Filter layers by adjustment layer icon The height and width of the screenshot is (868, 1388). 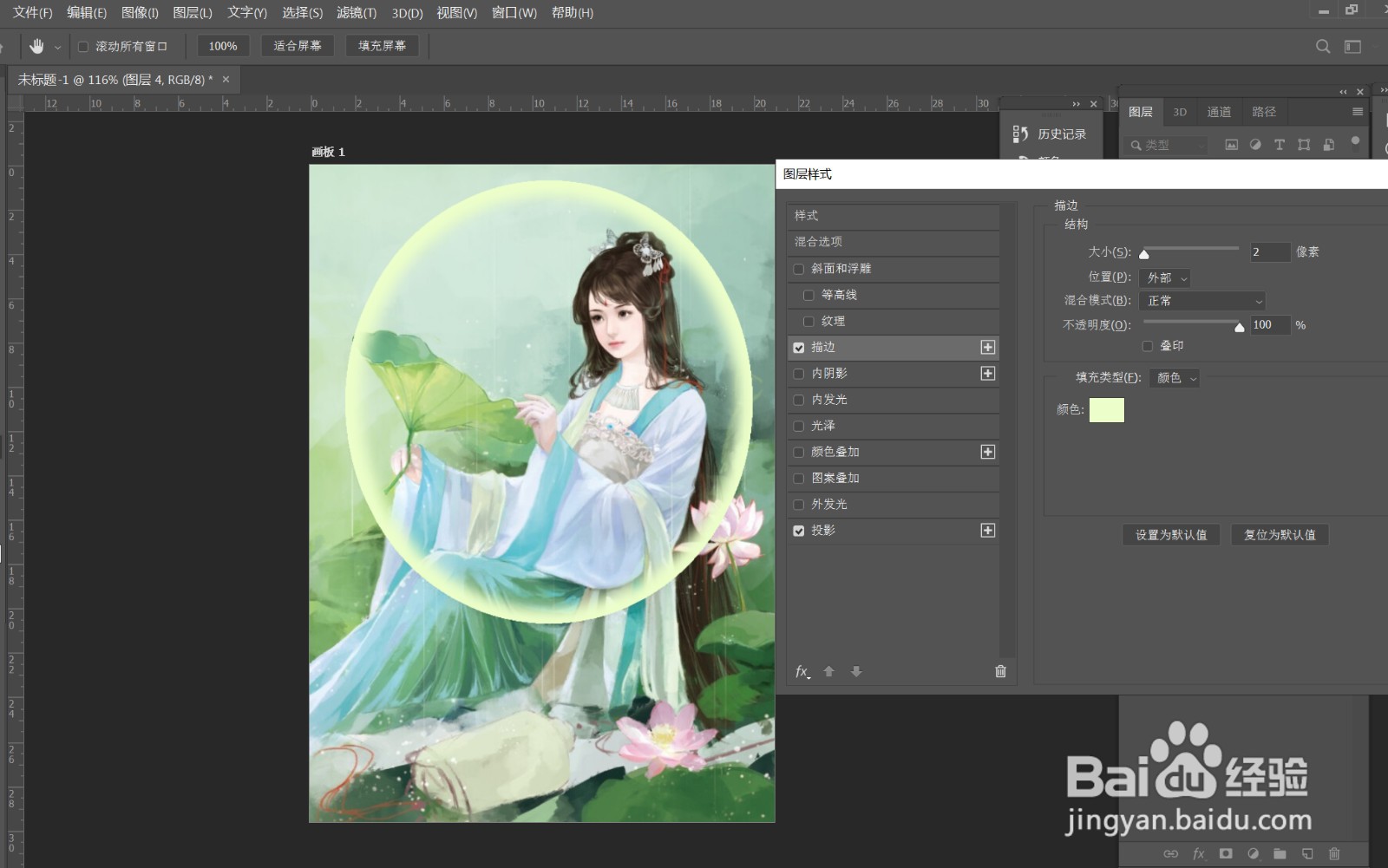pos(1255,145)
